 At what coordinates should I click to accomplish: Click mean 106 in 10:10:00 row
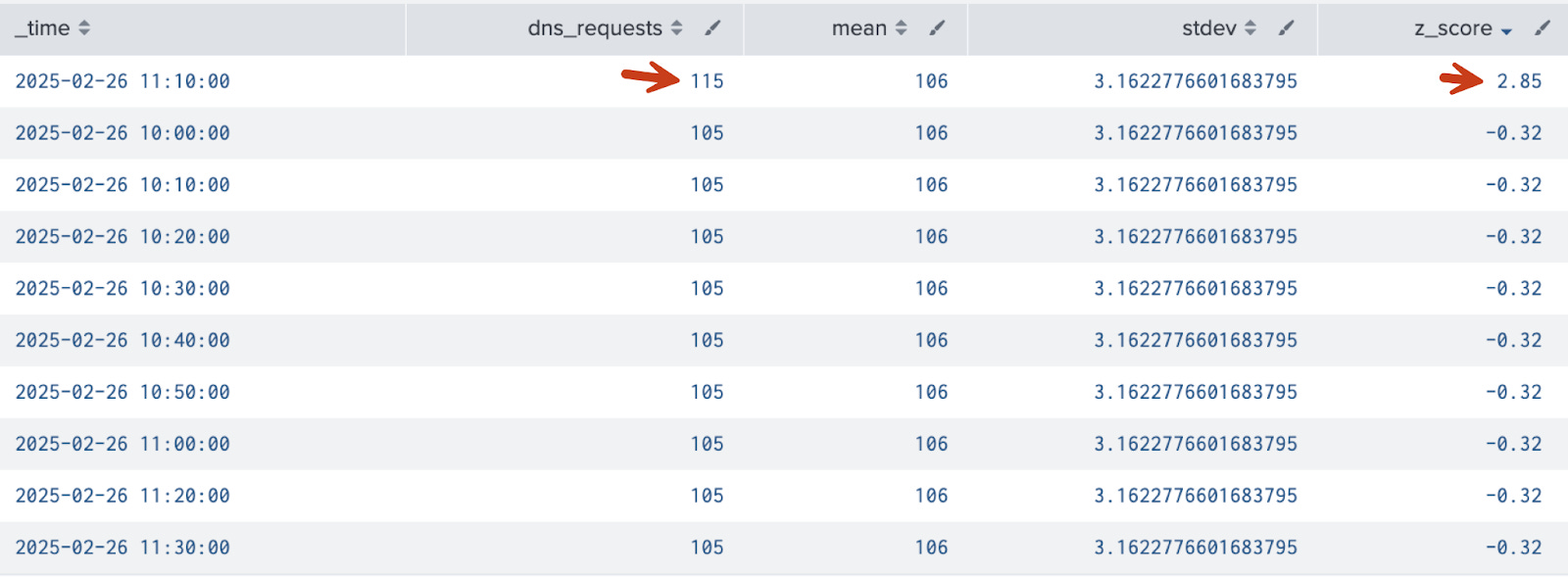[x=931, y=185]
